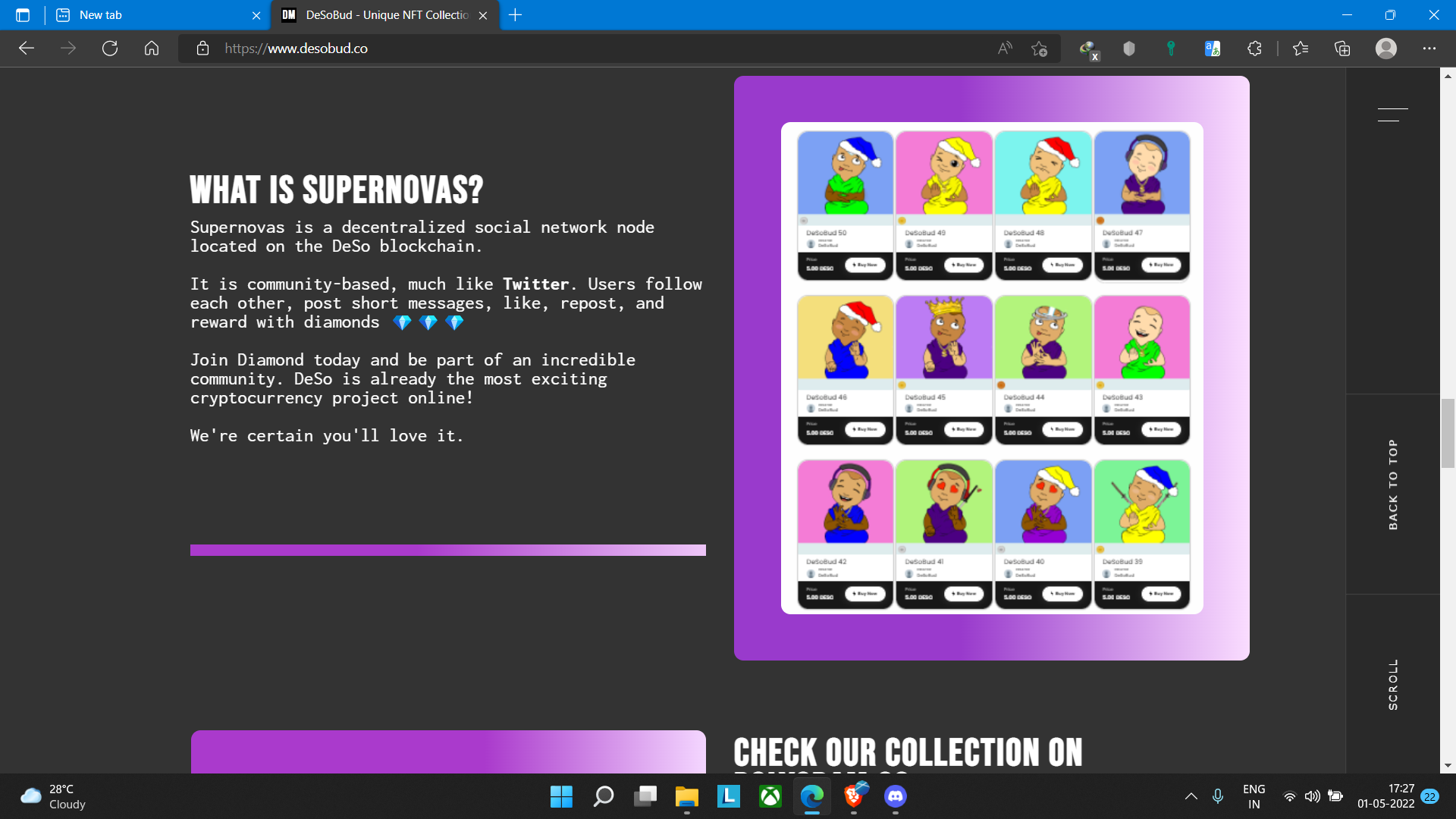The width and height of the screenshot is (1456, 819).
Task: Open the tab actions menu icon
Action: (x=23, y=15)
